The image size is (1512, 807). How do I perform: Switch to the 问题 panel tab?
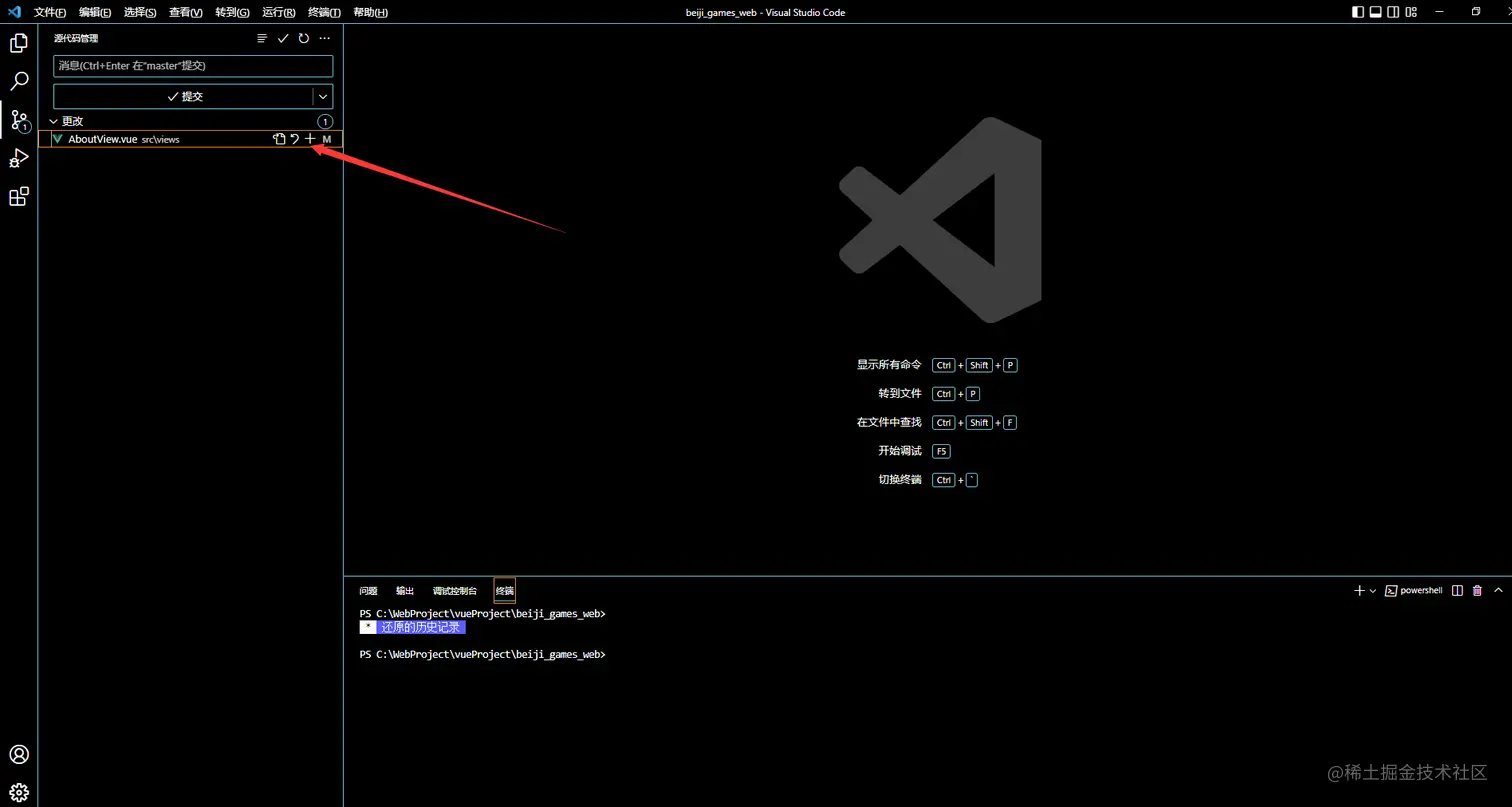click(x=368, y=591)
